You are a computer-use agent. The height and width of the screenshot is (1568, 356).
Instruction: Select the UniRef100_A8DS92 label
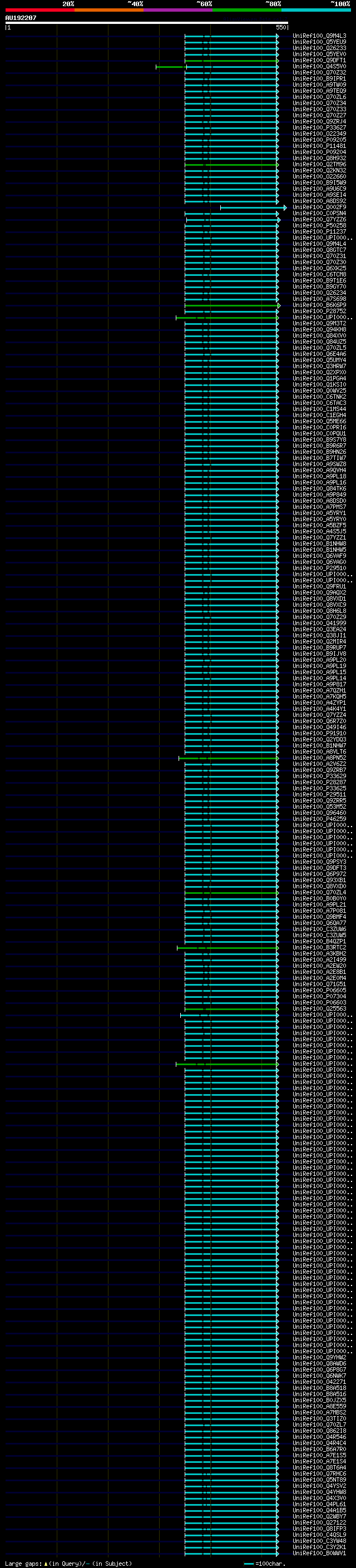pyautogui.click(x=319, y=201)
